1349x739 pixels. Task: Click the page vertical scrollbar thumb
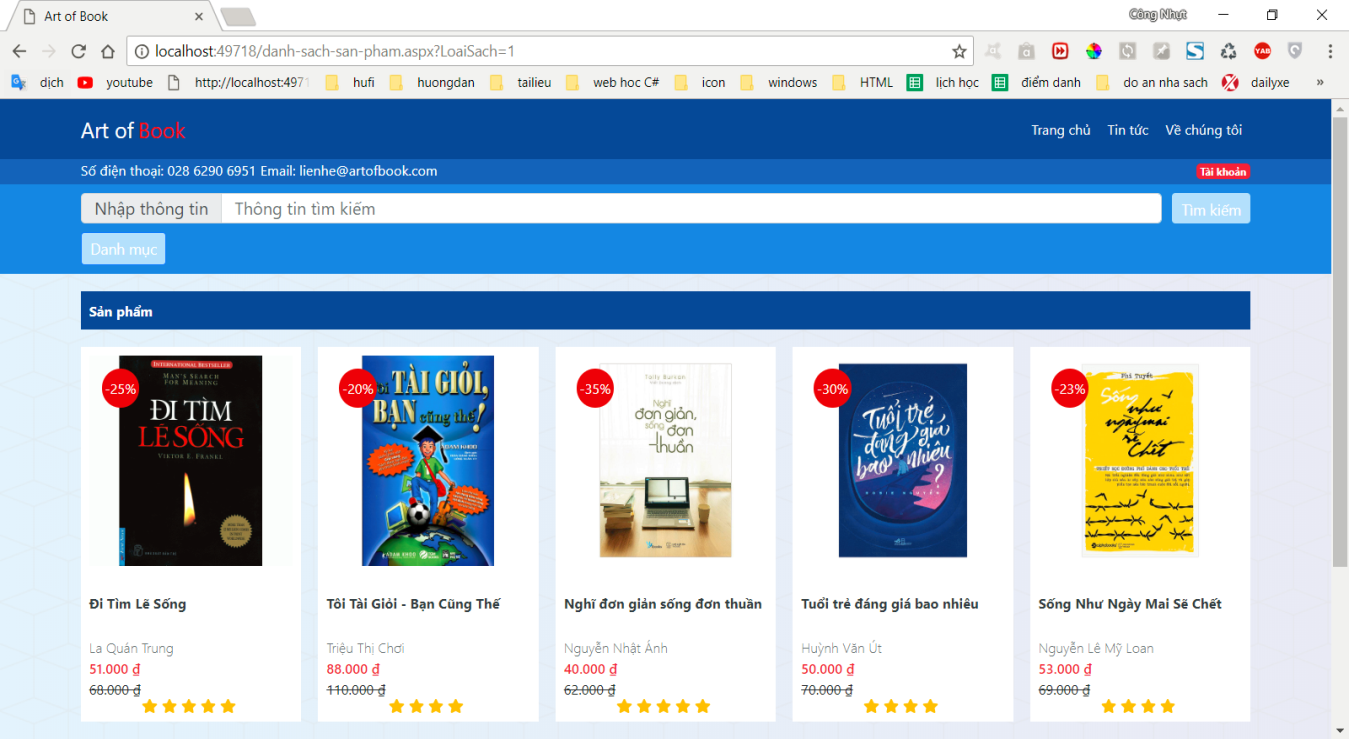coord(1340,340)
